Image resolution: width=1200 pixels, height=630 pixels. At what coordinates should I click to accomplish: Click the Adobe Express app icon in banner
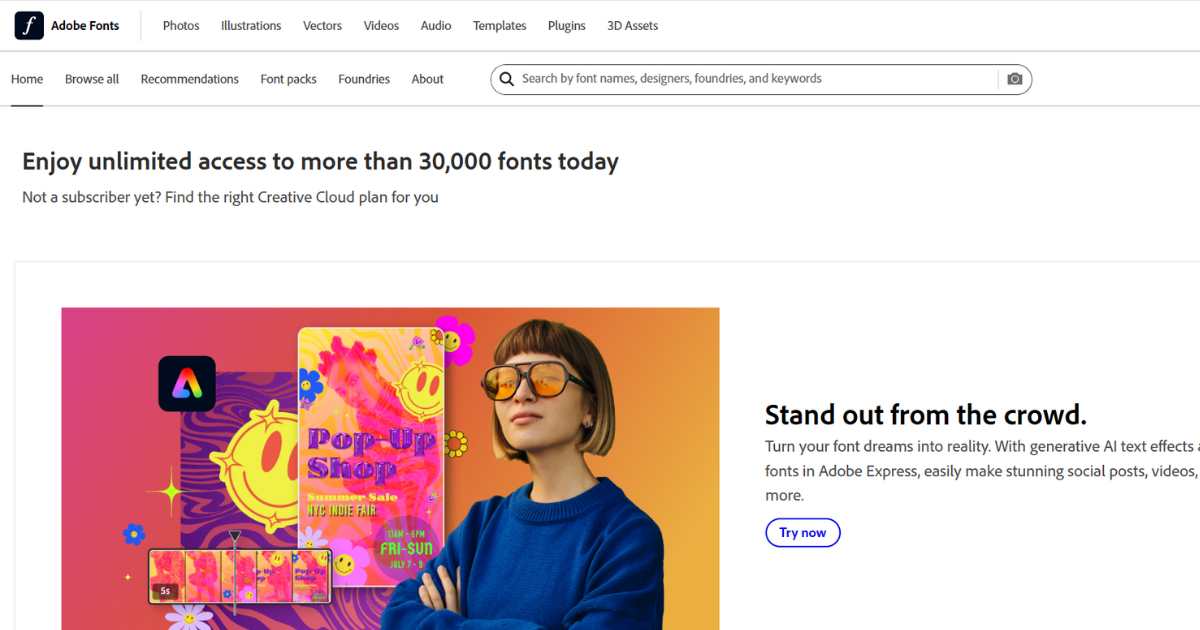click(x=187, y=384)
